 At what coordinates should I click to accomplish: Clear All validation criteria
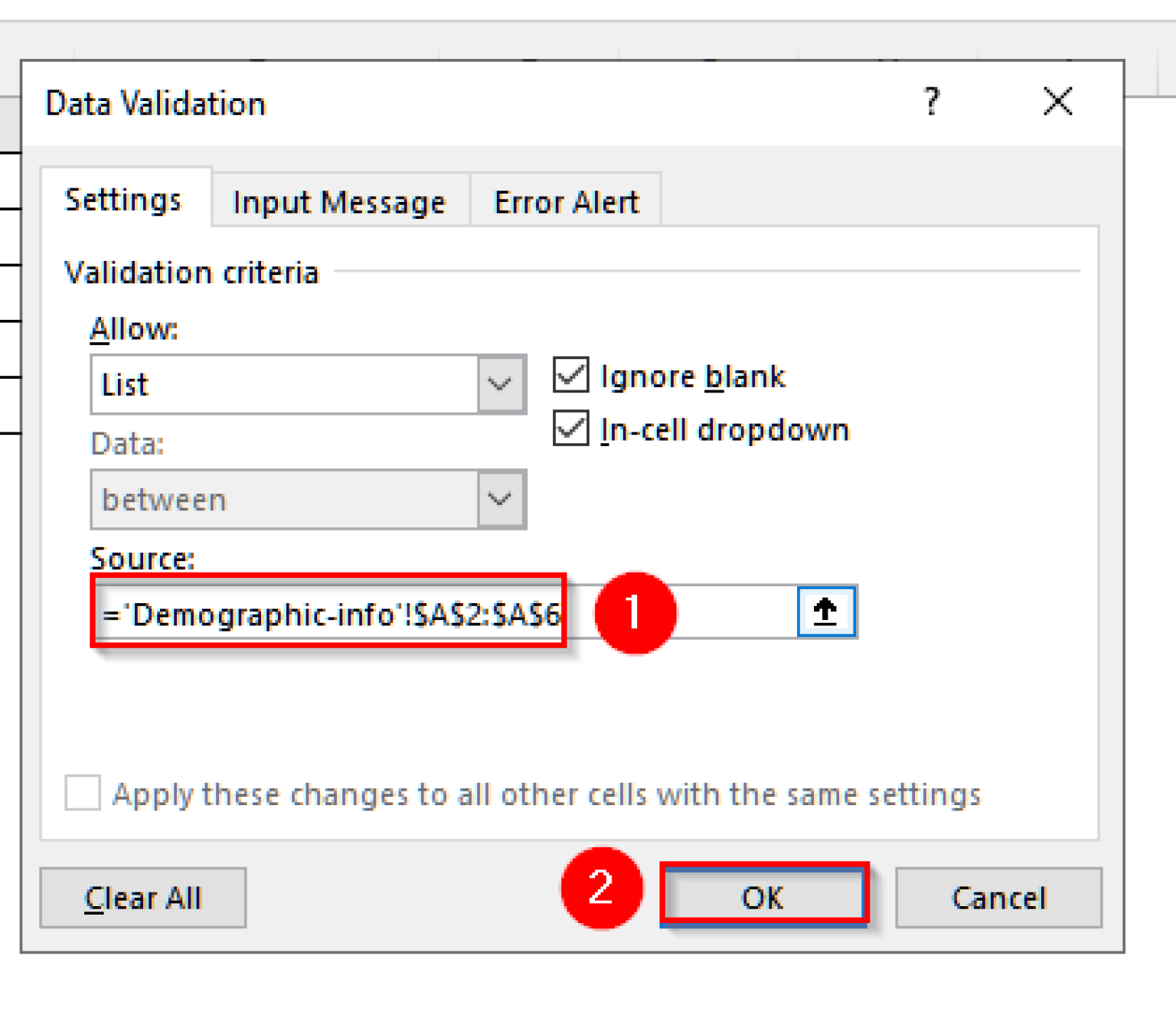point(142,897)
